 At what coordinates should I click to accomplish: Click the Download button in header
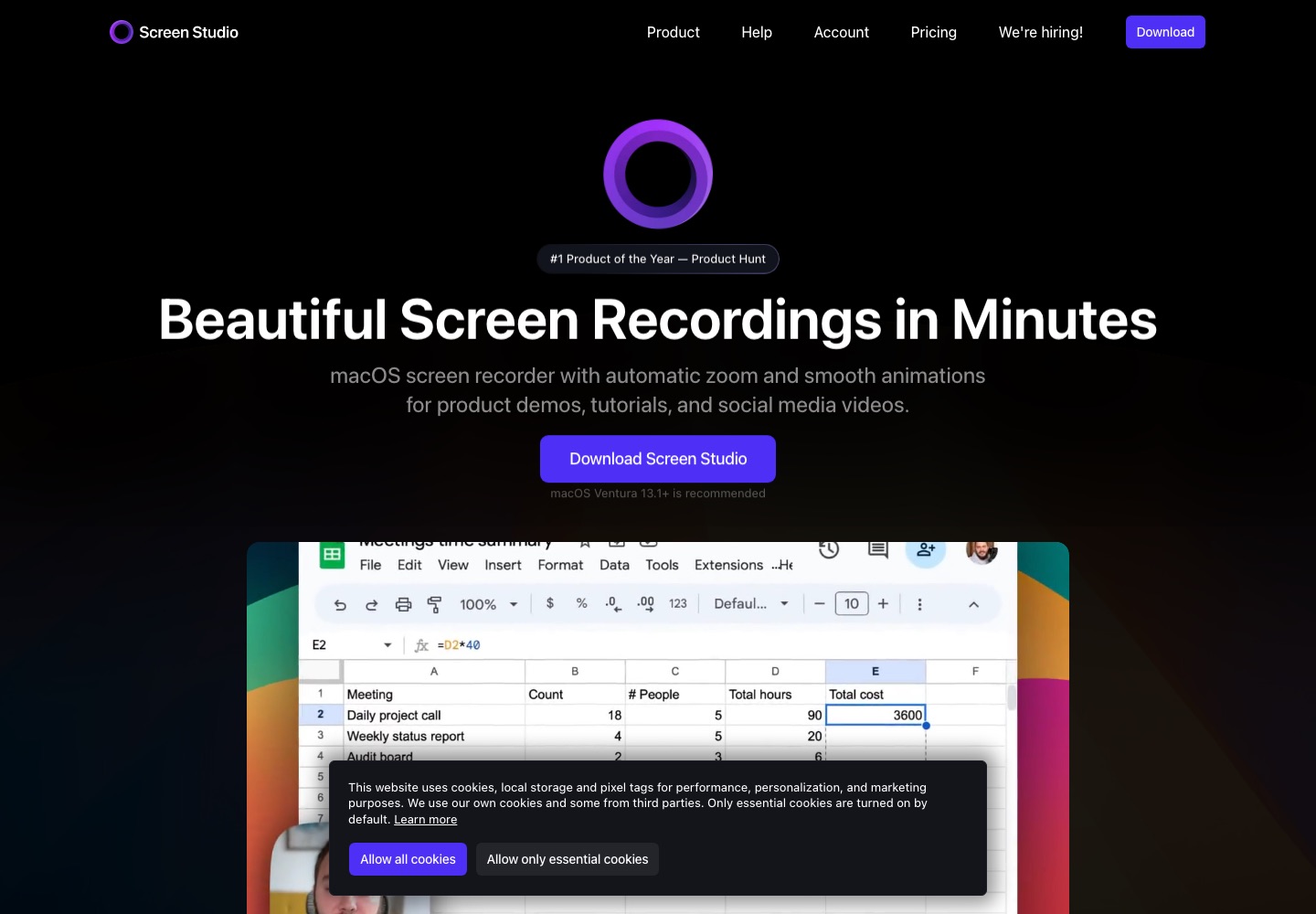(x=1165, y=32)
